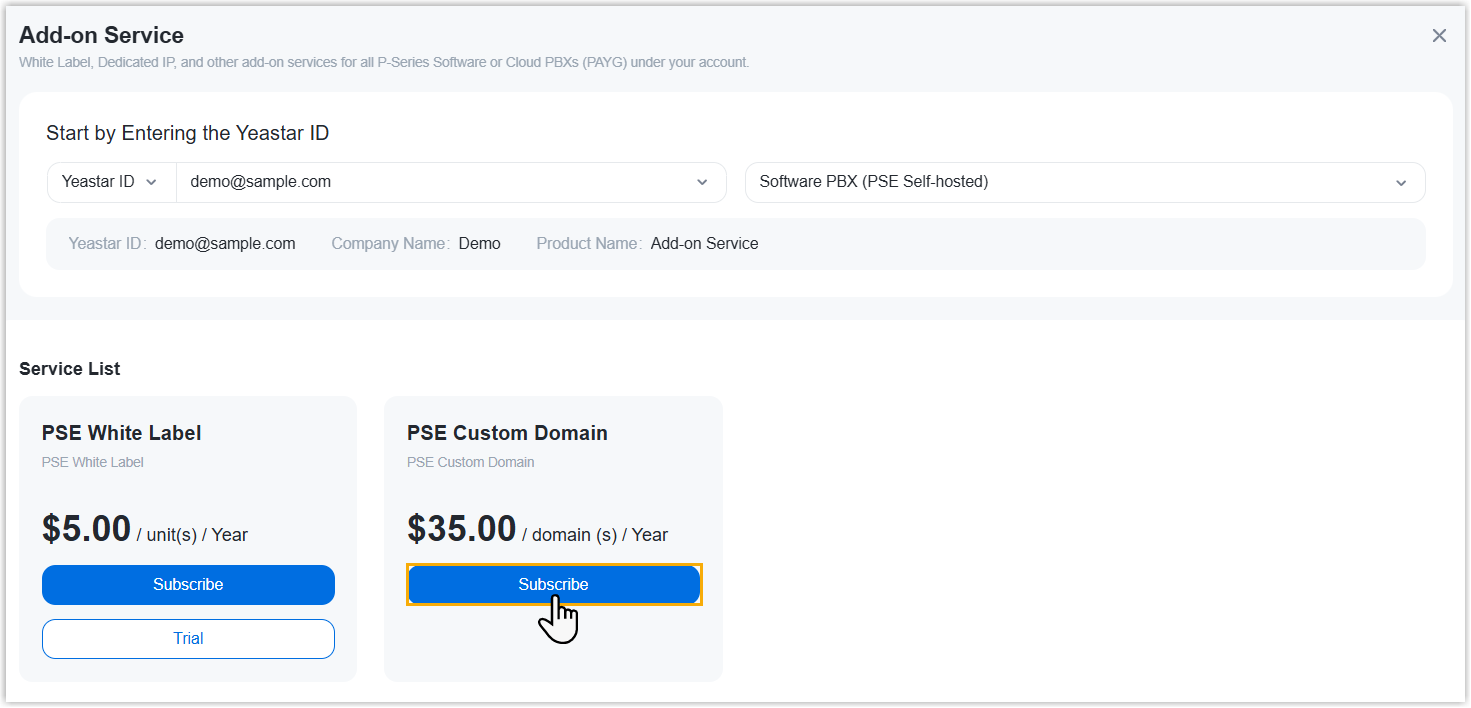Click the Add-on Service dialog title
Viewport: 1471px width, 708px height.
(101, 35)
